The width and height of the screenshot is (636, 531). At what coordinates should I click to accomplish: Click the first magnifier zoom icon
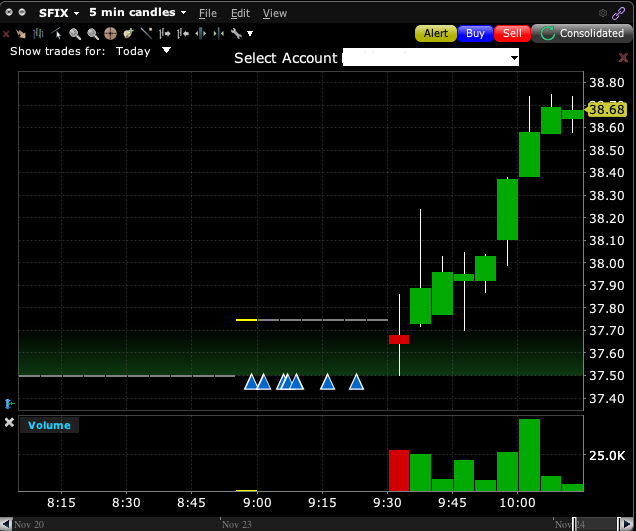click(x=75, y=34)
